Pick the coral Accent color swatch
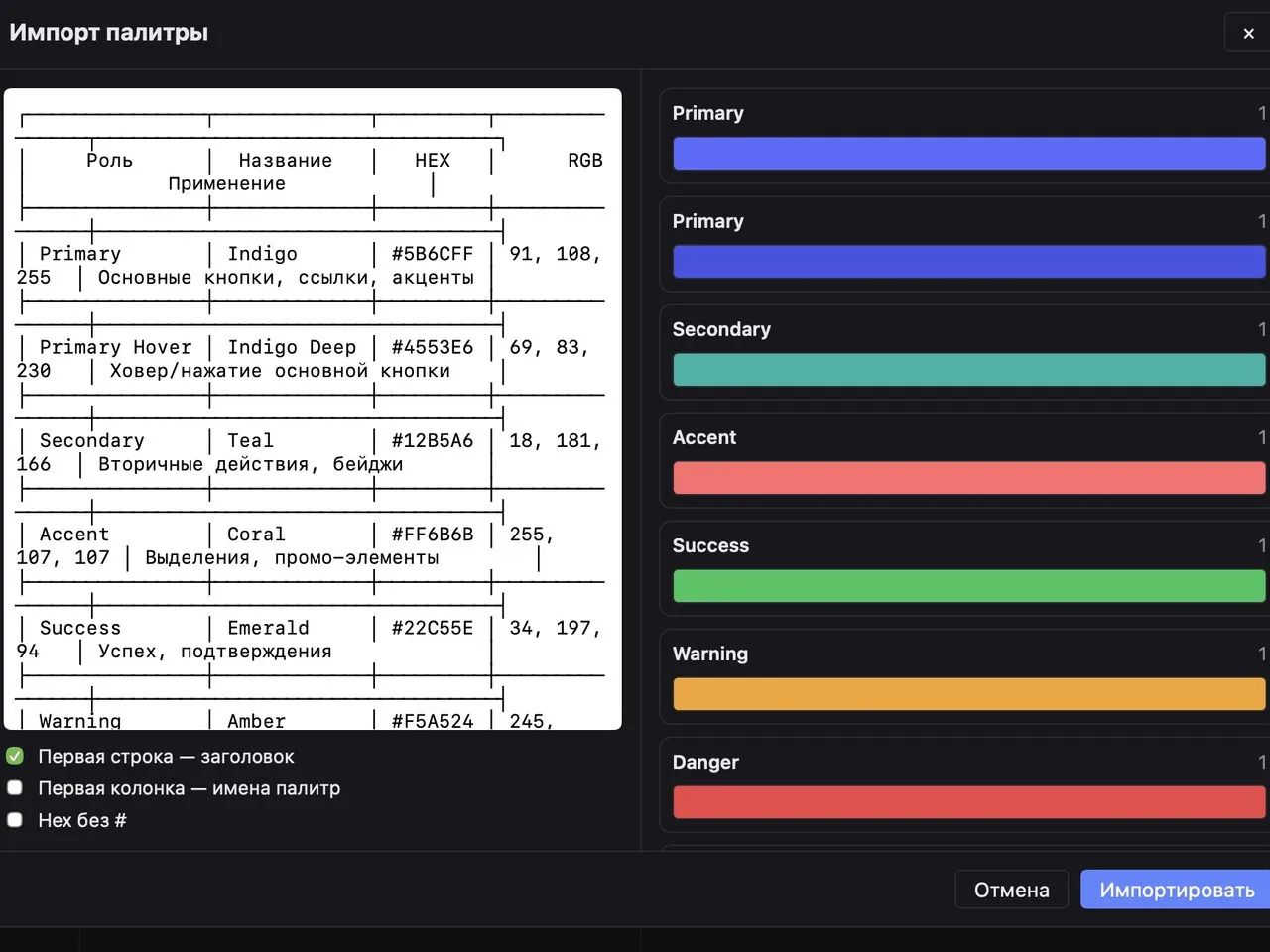The height and width of the screenshot is (952, 1270). pyautogui.click(x=969, y=478)
